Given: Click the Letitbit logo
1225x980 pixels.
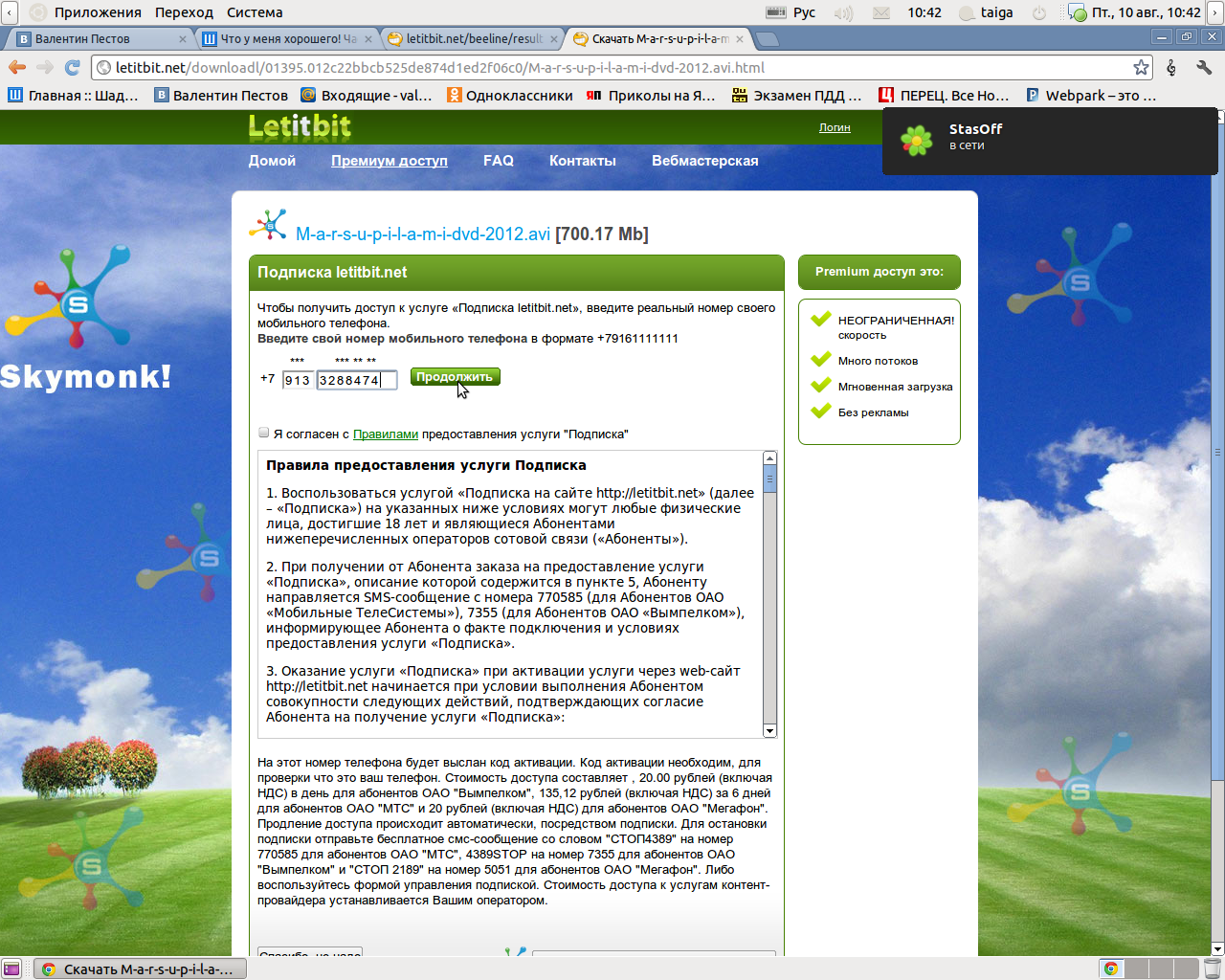Looking at the screenshot, I should [x=300, y=126].
